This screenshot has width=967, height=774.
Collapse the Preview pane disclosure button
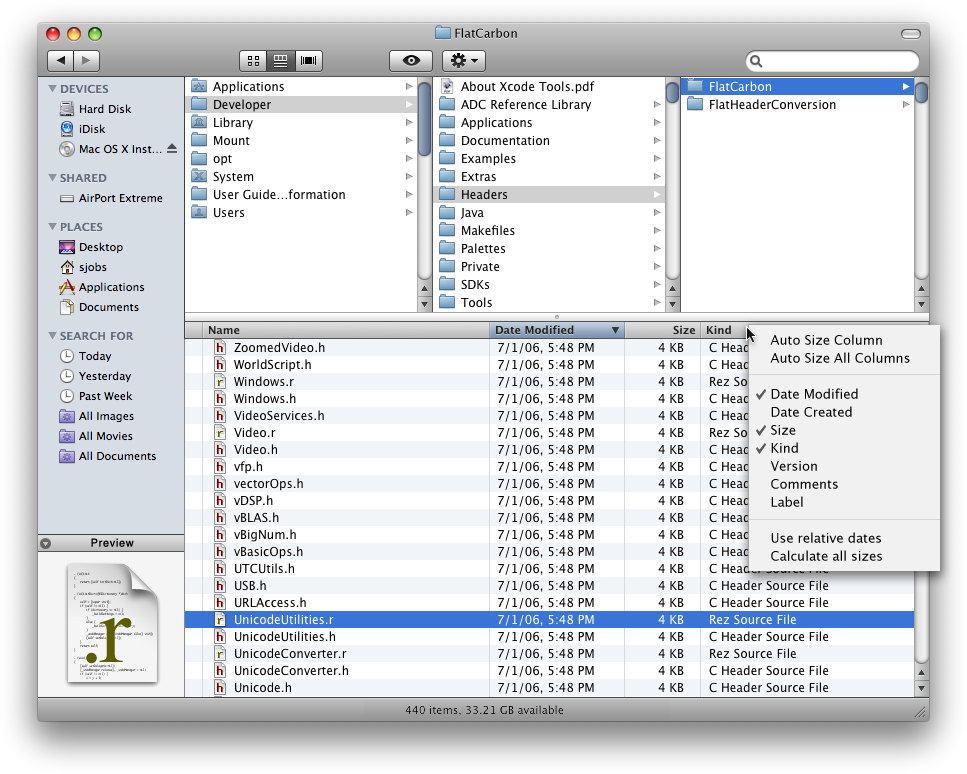(x=46, y=543)
